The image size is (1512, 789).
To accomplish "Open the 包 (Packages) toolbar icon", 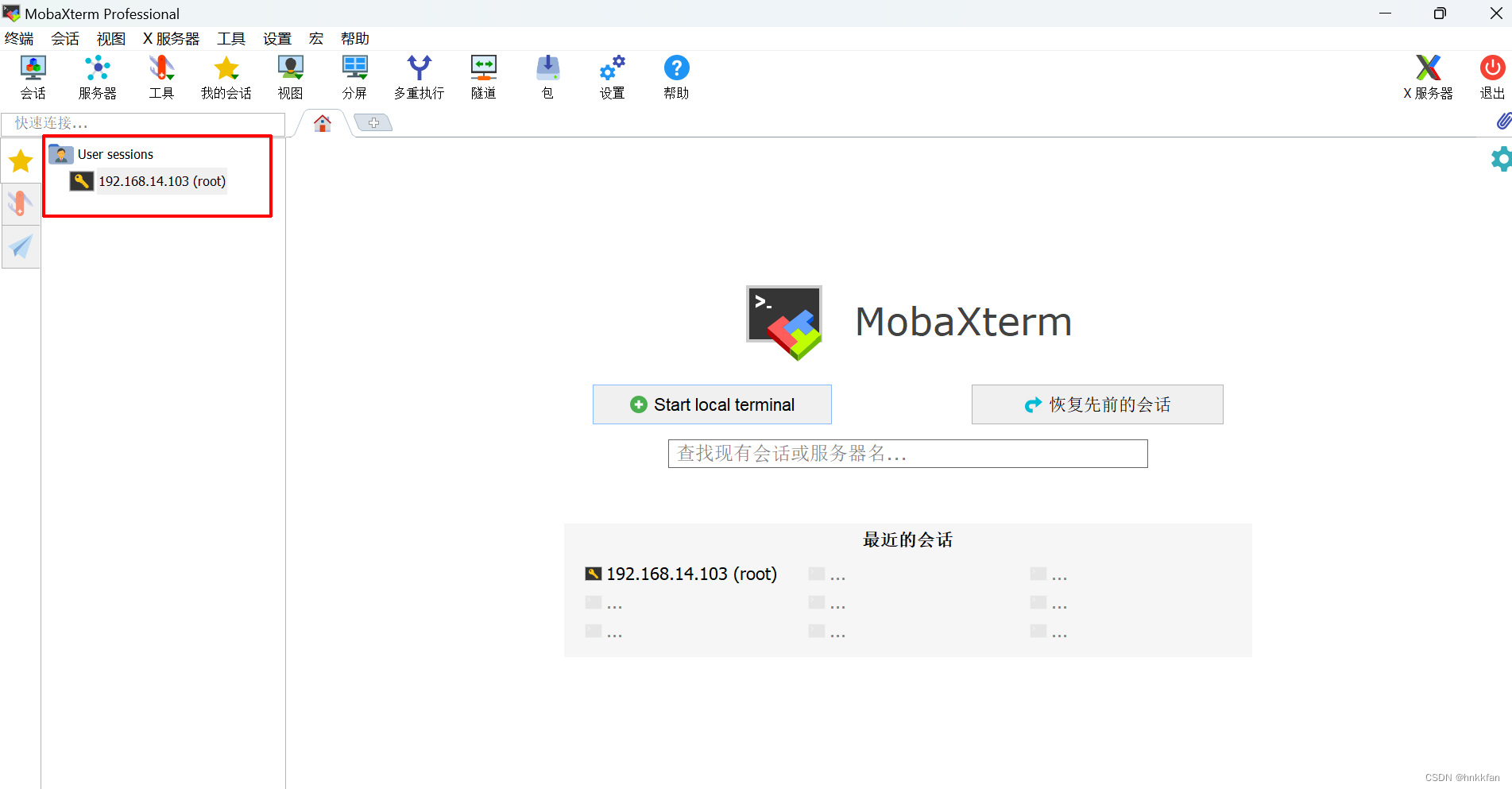I will pos(547,77).
